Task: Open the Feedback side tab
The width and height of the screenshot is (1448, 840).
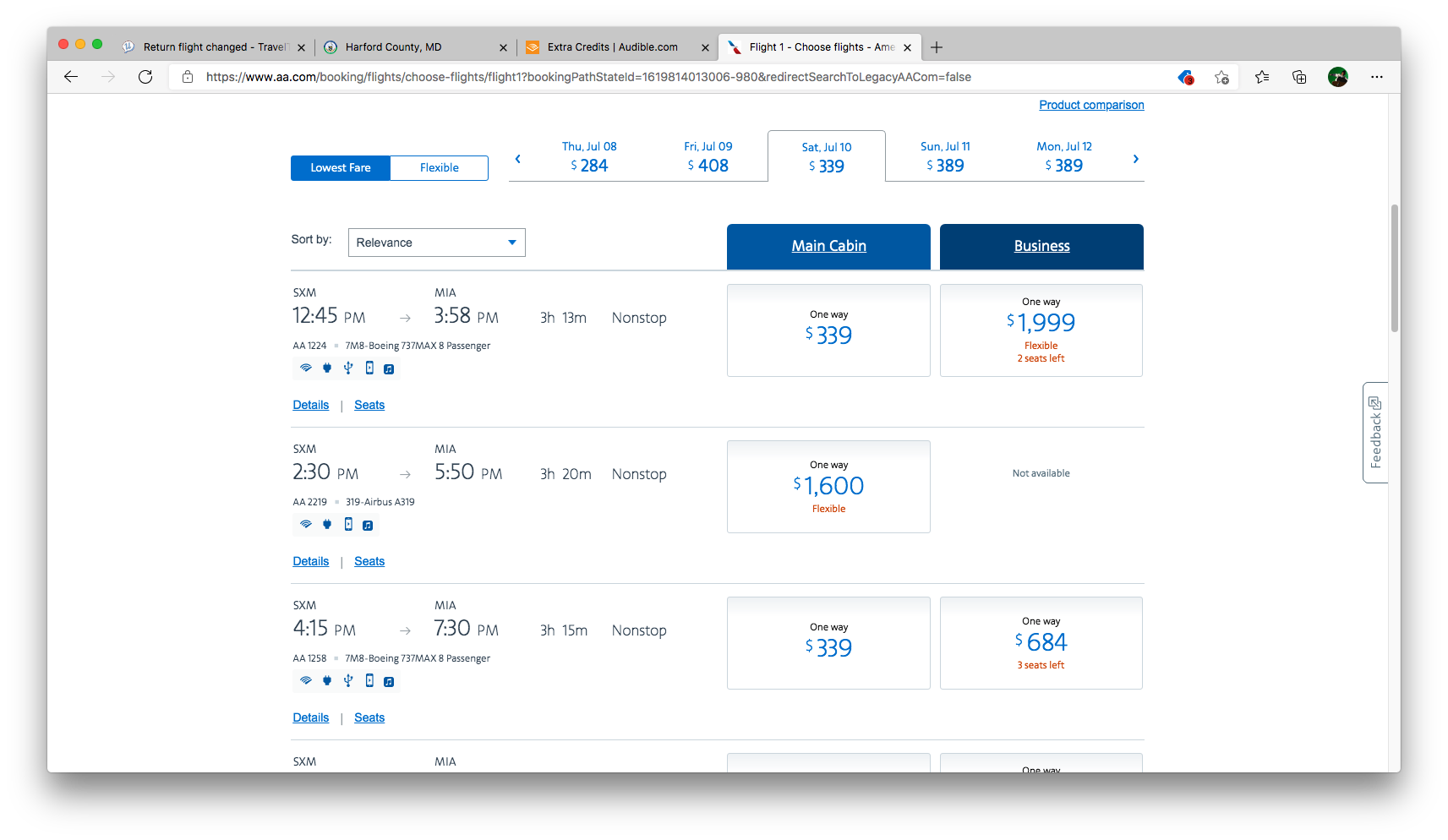Action: [x=1375, y=433]
